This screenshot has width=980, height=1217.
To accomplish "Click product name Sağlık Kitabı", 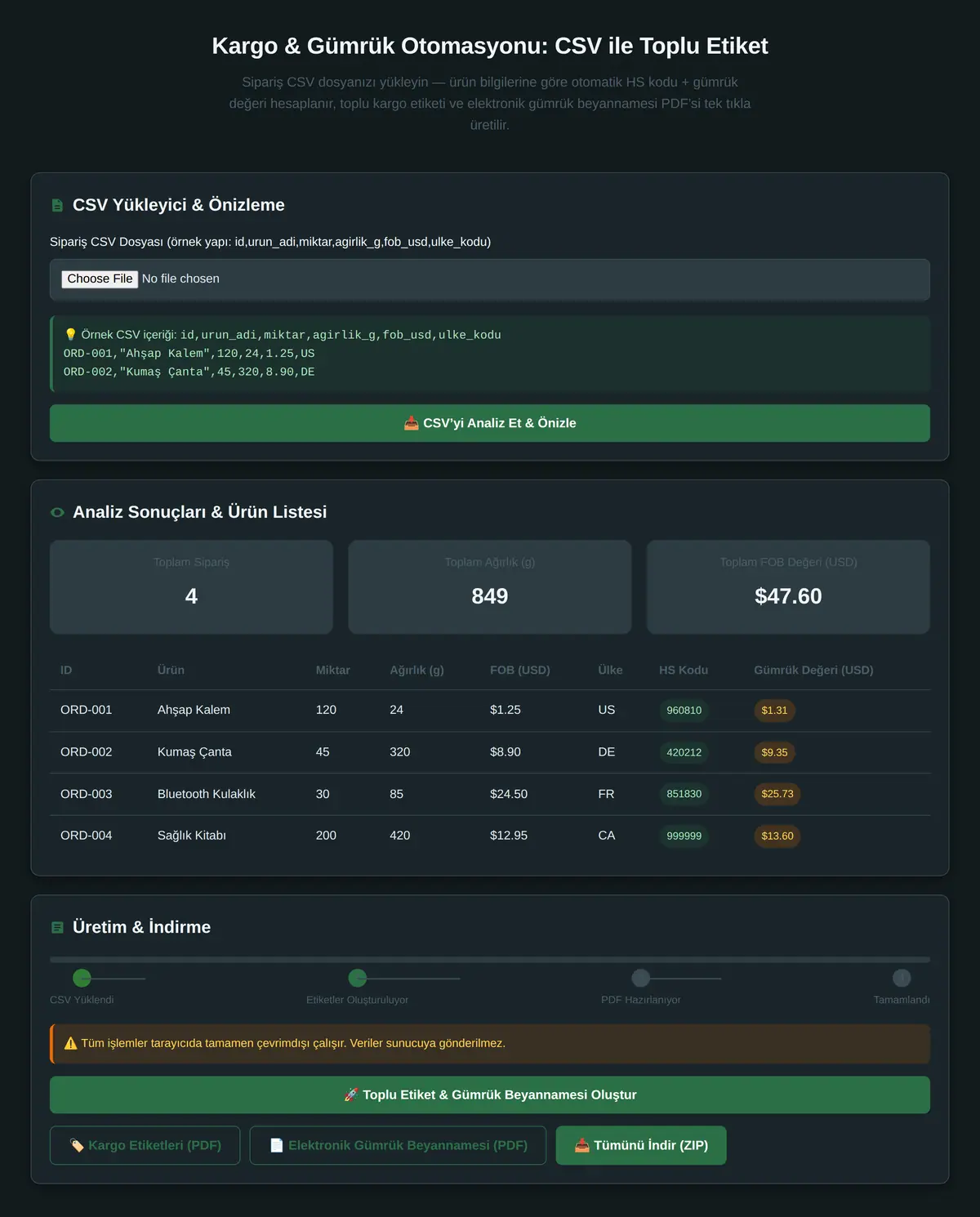I will pos(192,836).
